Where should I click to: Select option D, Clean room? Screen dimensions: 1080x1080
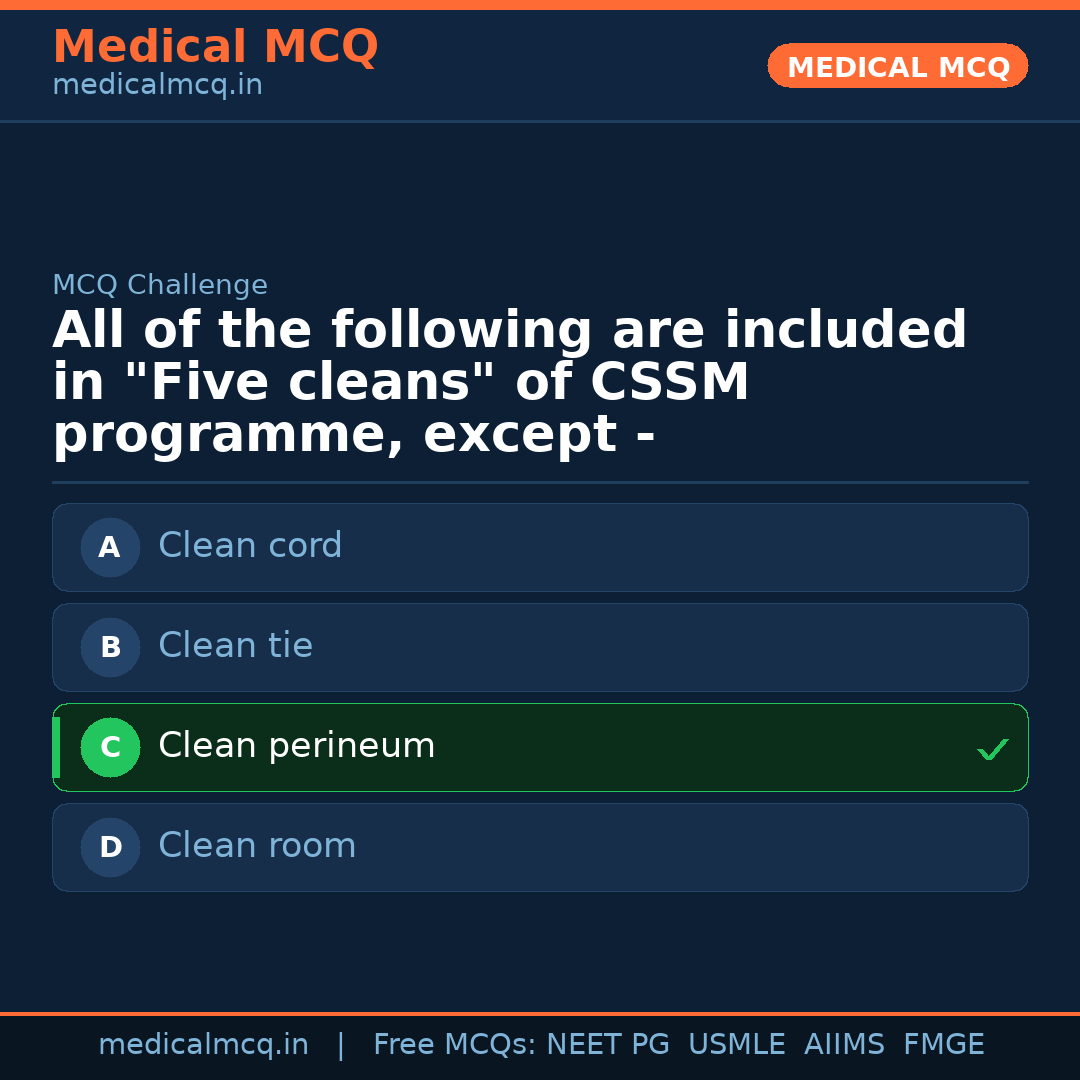[540, 847]
